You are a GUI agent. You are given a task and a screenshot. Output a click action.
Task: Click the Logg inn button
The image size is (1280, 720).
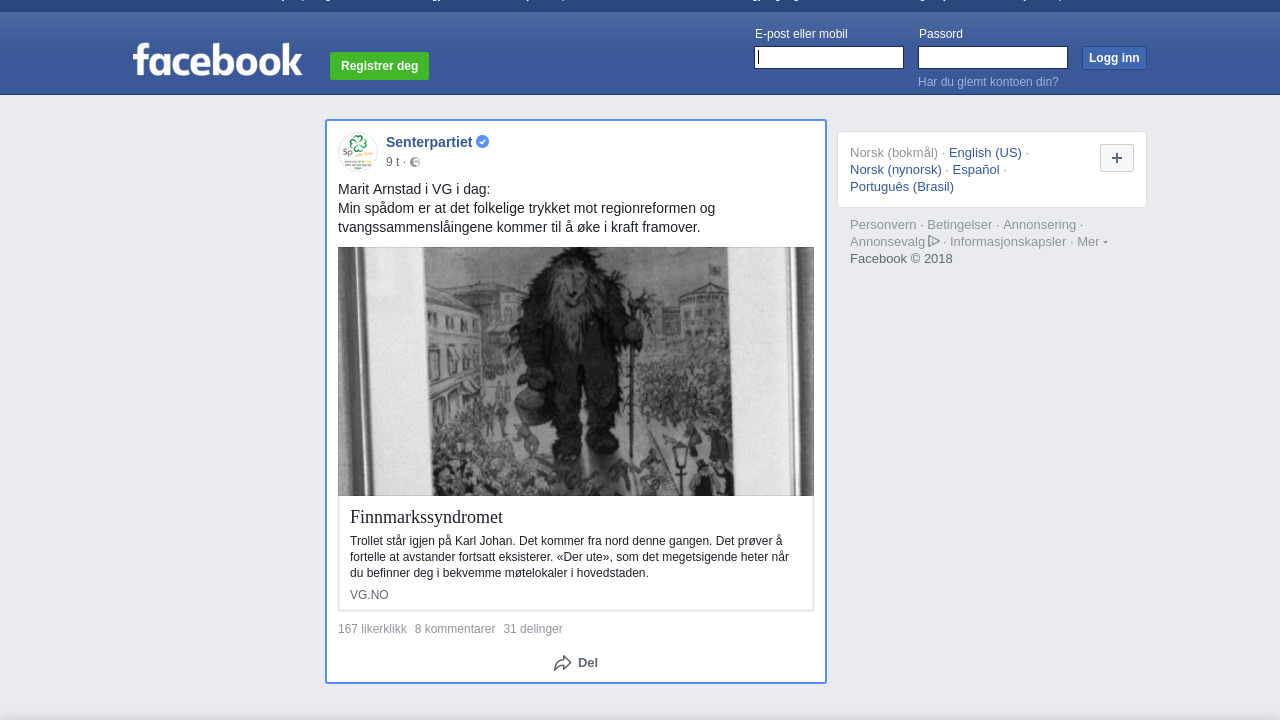[1114, 58]
